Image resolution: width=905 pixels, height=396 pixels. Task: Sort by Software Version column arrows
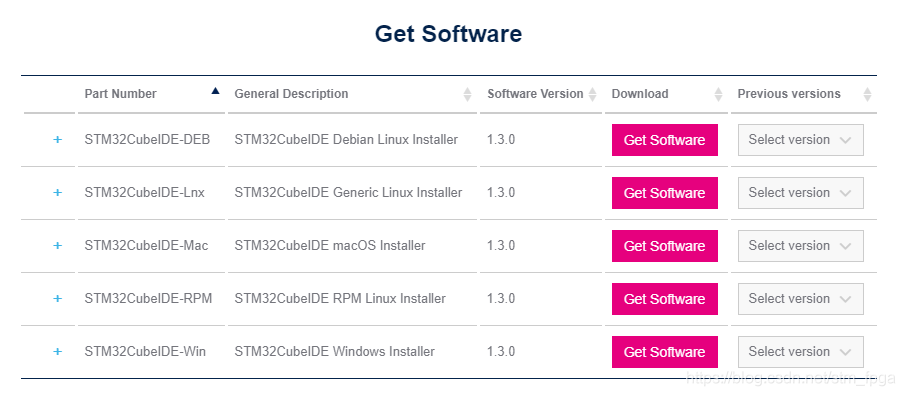592,94
